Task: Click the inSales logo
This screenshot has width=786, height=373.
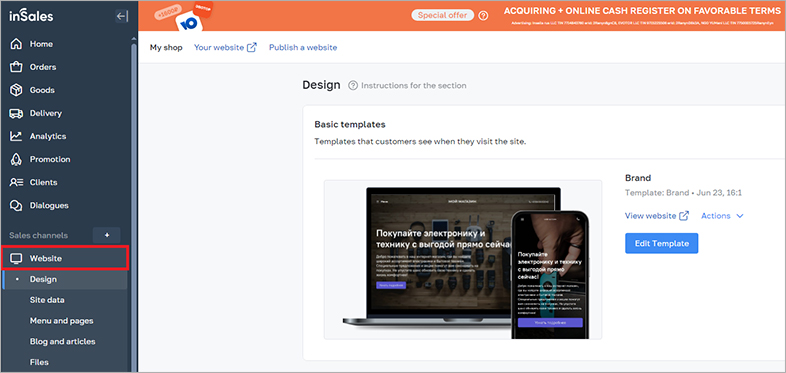Action: pos(31,16)
